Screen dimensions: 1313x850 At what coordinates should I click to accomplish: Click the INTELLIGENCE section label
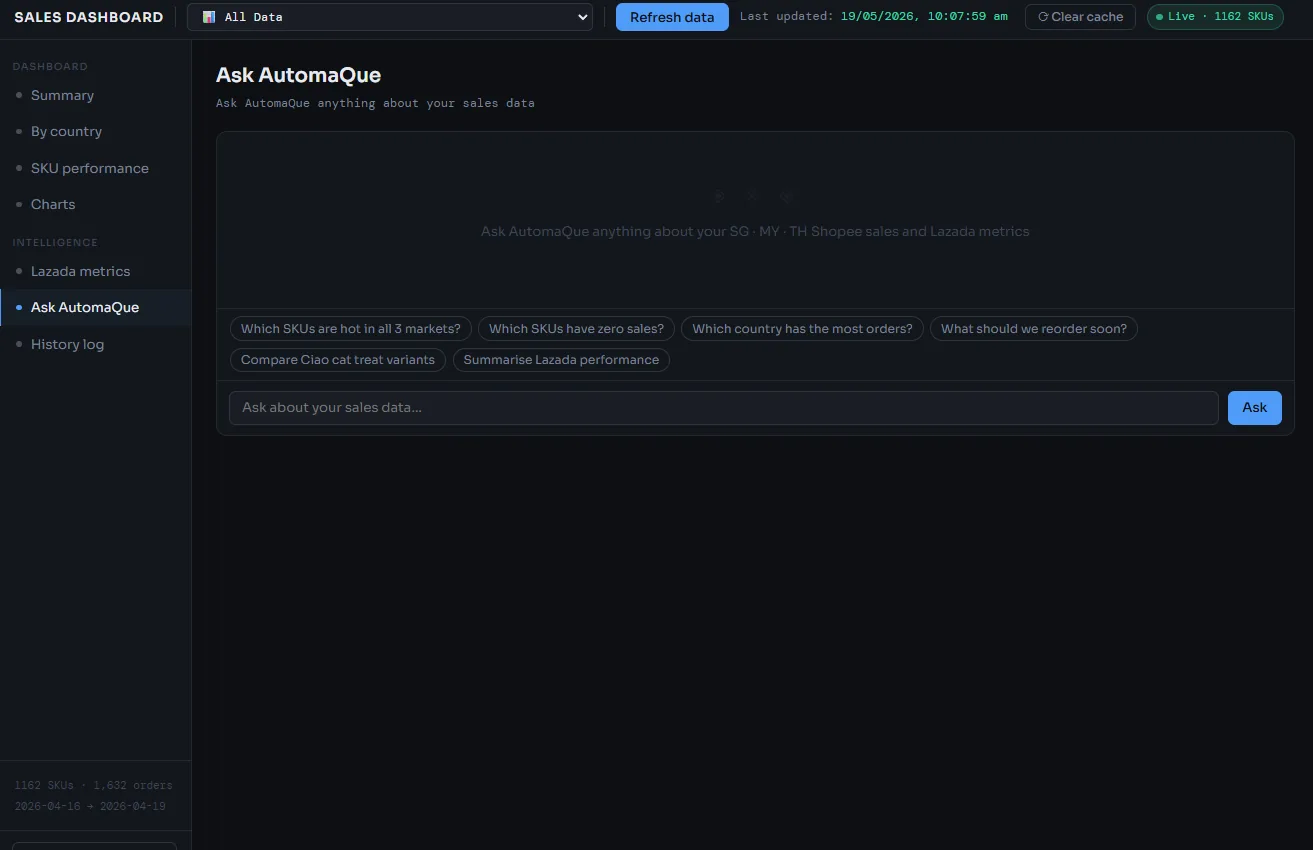(55, 243)
